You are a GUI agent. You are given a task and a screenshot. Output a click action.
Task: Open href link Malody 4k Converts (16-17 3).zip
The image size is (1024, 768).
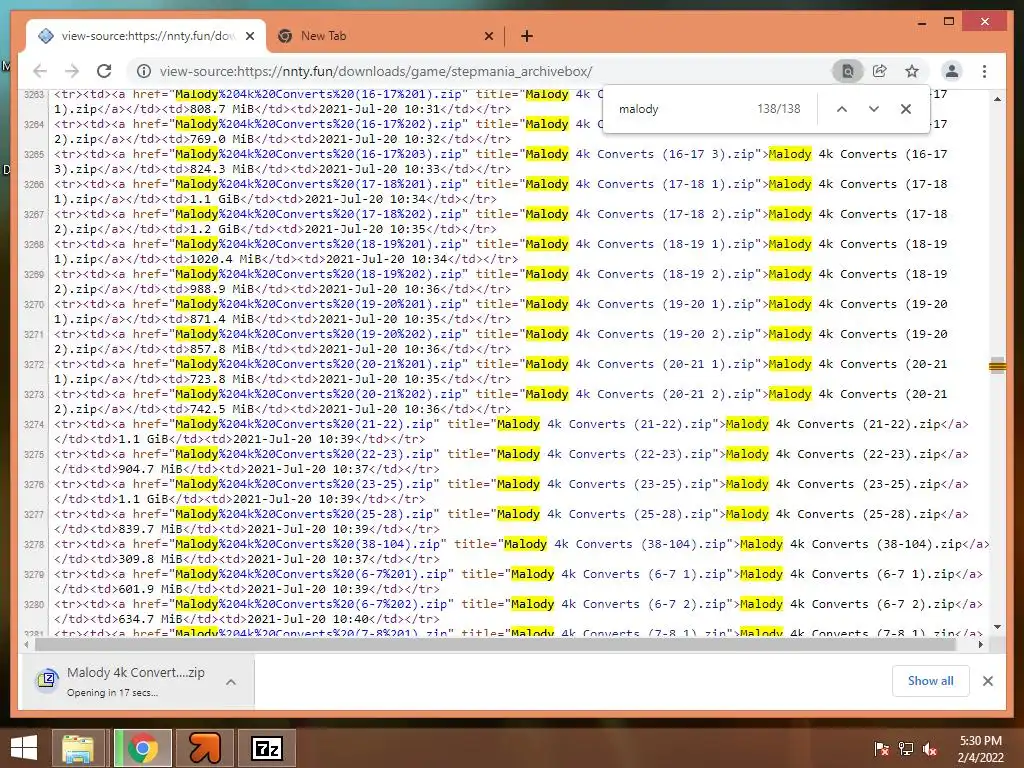coord(321,154)
